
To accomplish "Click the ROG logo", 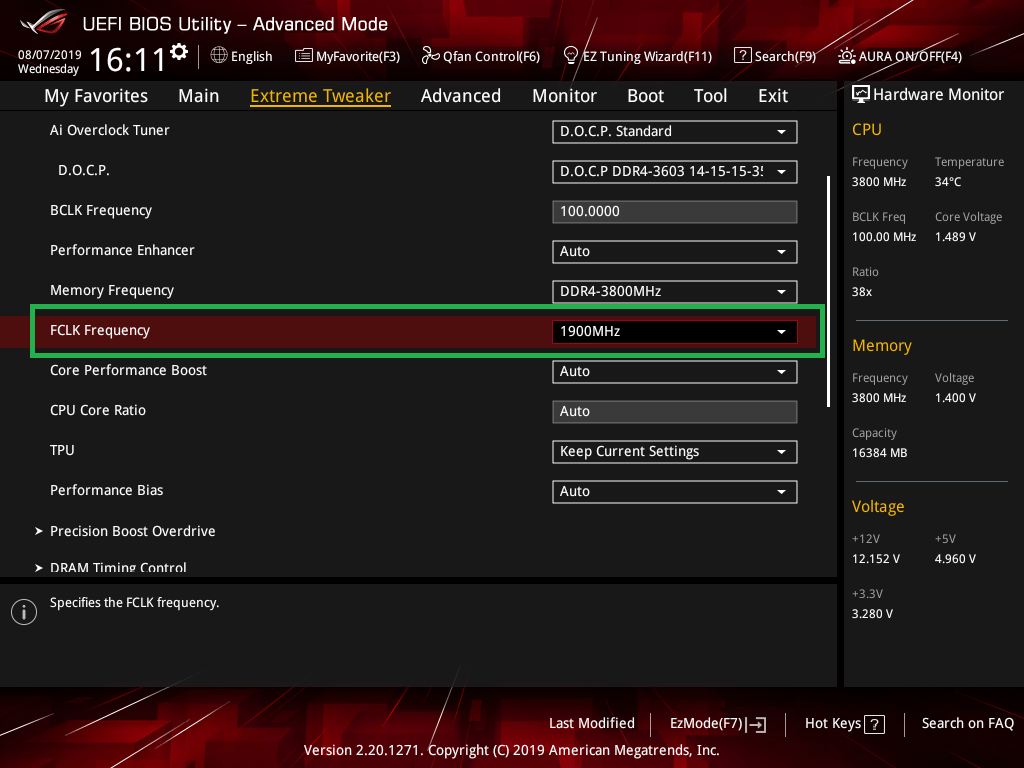I will (x=44, y=22).
